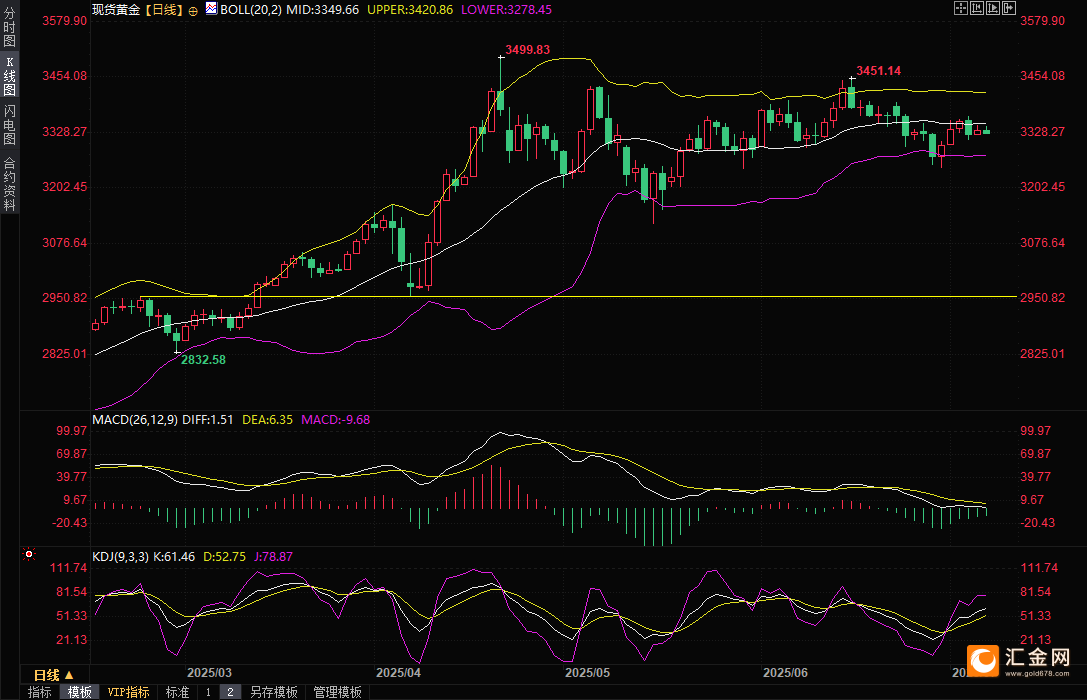This screenshot has height=700, width=1087.
Task: Click 另存模板 to save template
Action: pyautogui.click(x=273, y=692)
